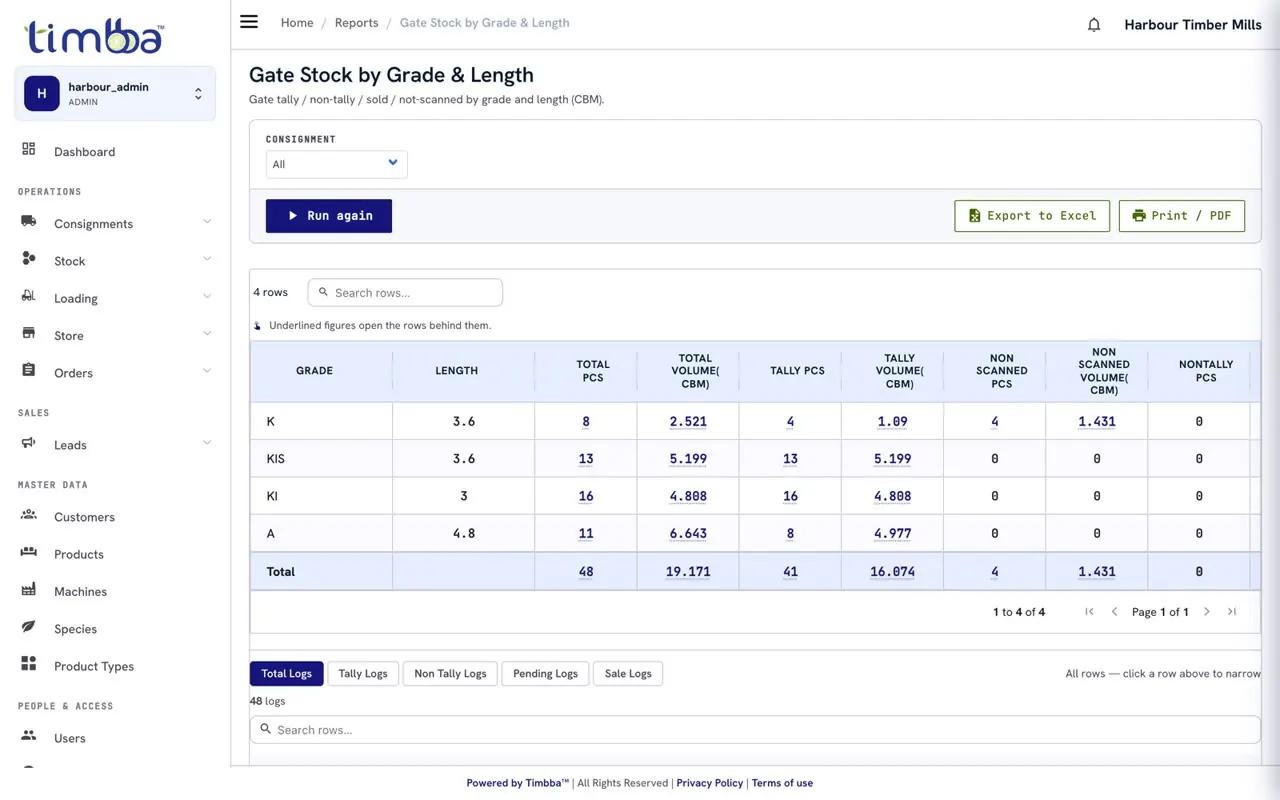Click the Machines factory icon
Viewport: 1280px width, 800px height.
(x=29, y=589)
